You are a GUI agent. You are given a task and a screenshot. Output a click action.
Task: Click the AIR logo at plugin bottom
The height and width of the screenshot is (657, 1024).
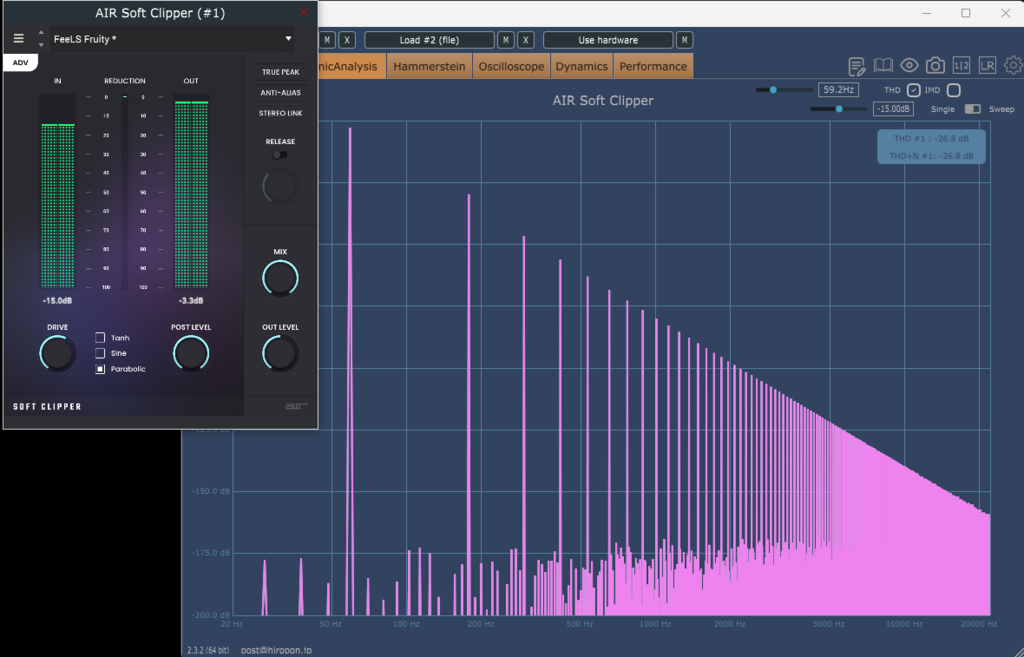[x=296, y=406]
